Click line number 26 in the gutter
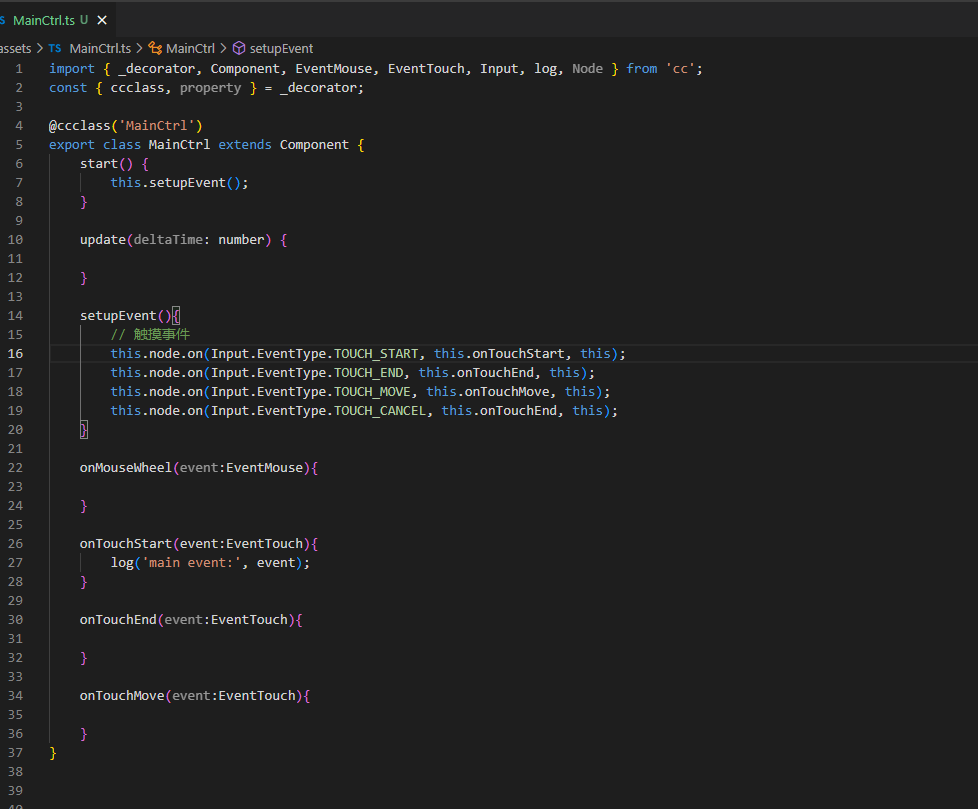The height and width of the screenshot is (809, 978). pyautogui.click(x=16, y=544)
